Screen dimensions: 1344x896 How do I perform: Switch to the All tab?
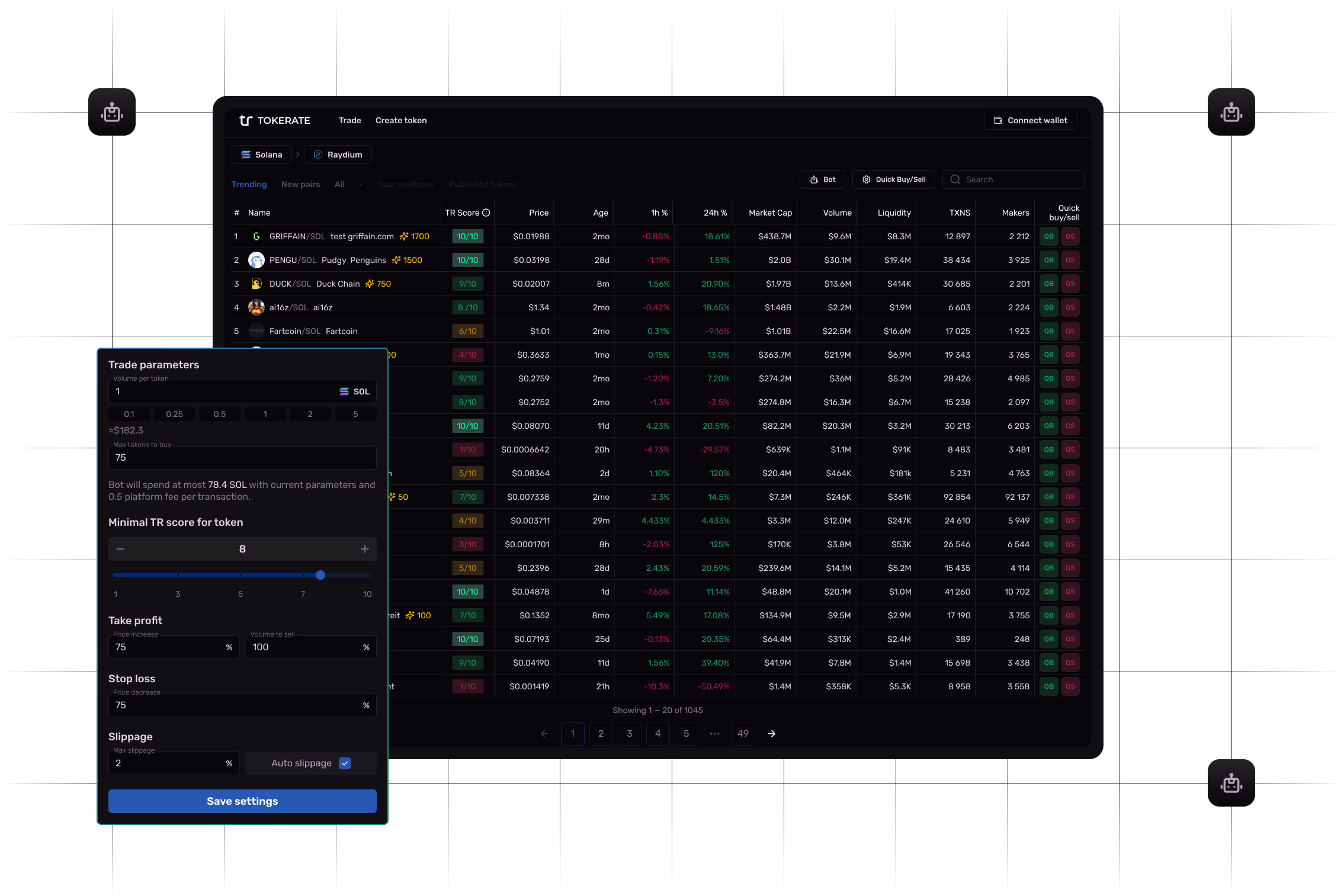[x=339, y=184]
